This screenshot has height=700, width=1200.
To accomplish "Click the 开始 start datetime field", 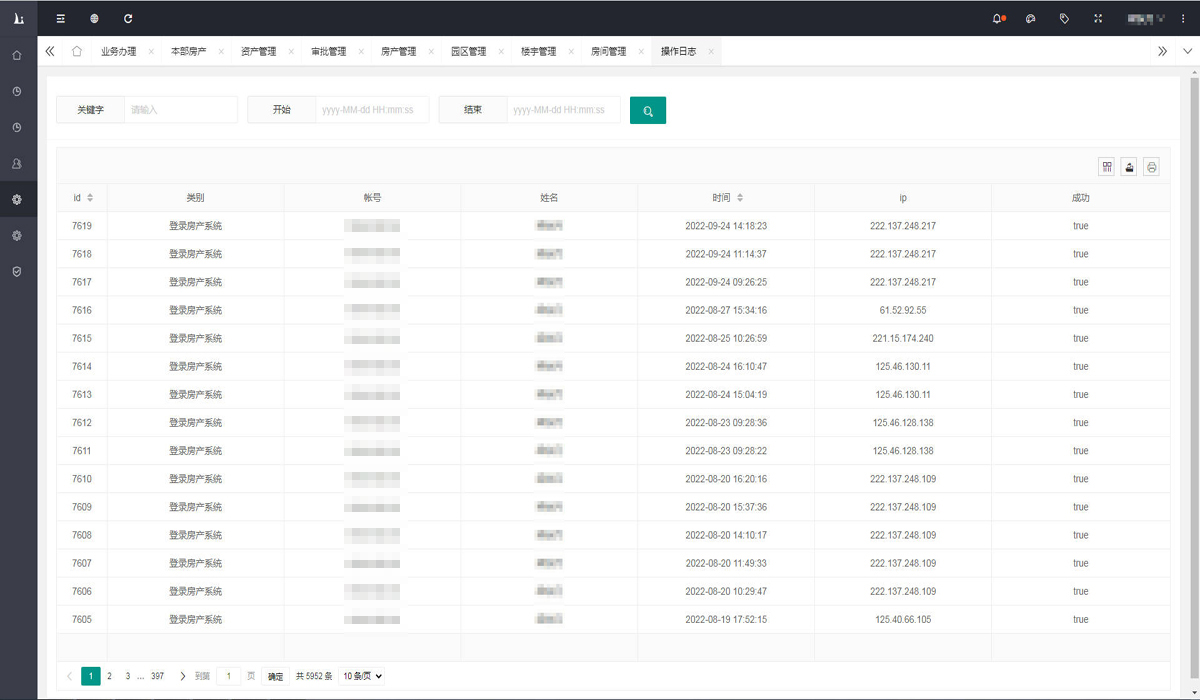I will pyautogui.click(x=372, y=110).
